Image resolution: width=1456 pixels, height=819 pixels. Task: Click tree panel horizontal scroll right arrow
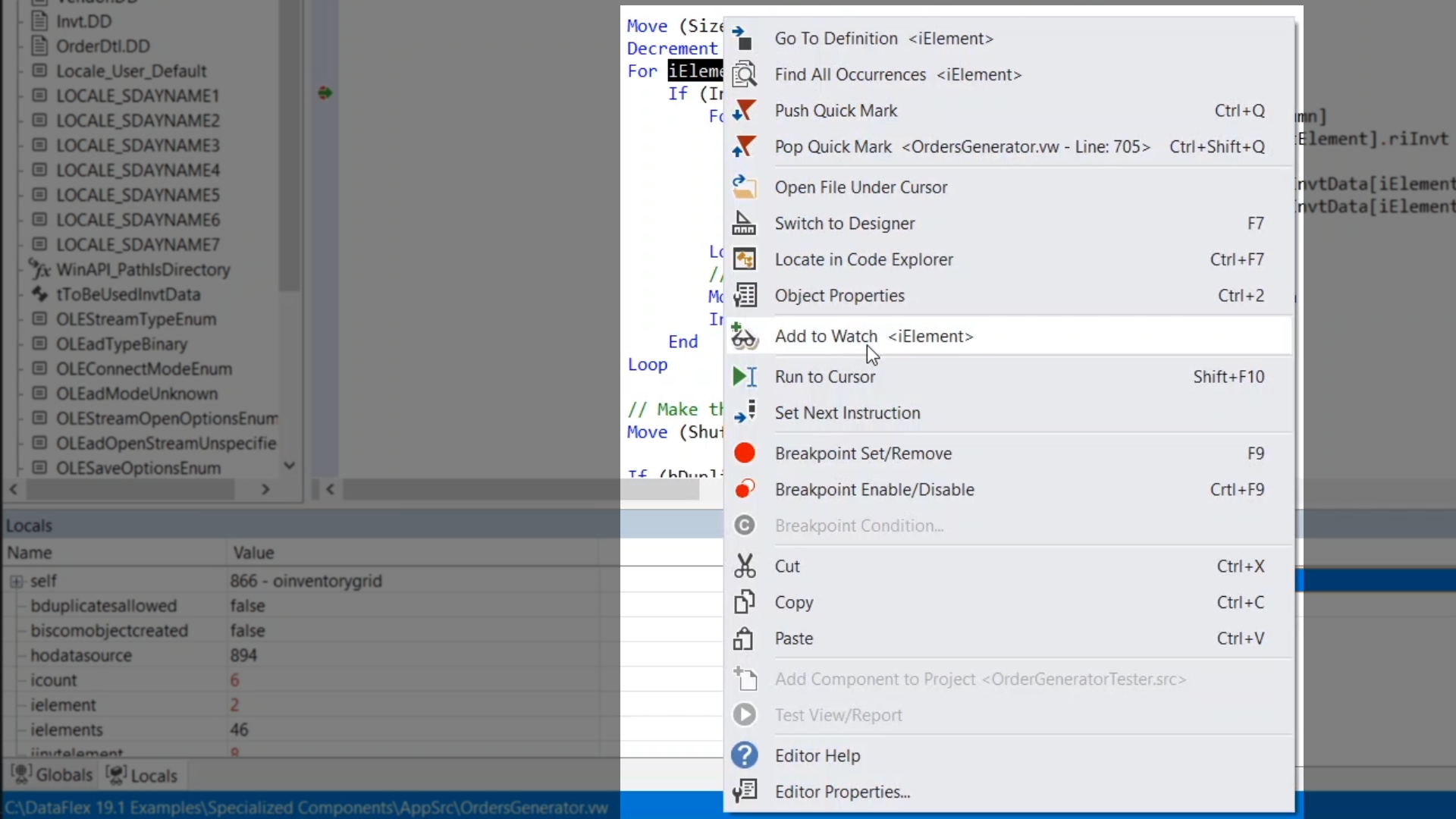pyautogui.click(x=265, y=490)
